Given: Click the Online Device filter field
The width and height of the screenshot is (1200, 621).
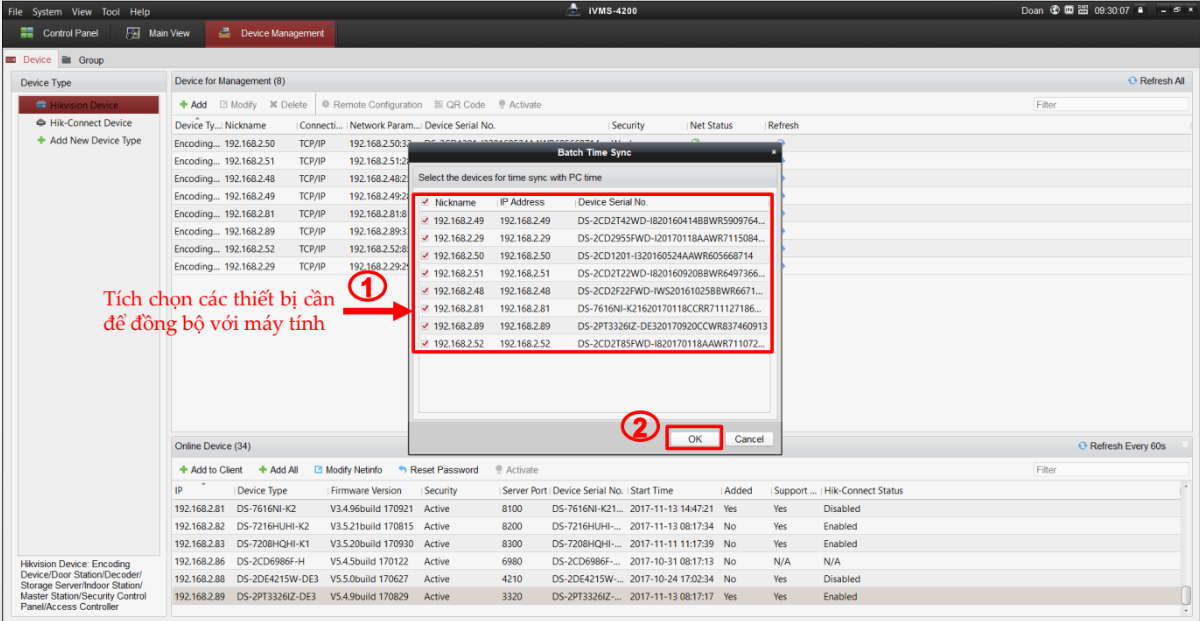Looking at the screenshot, I should pyautogui.click(x=1110, y=470).
